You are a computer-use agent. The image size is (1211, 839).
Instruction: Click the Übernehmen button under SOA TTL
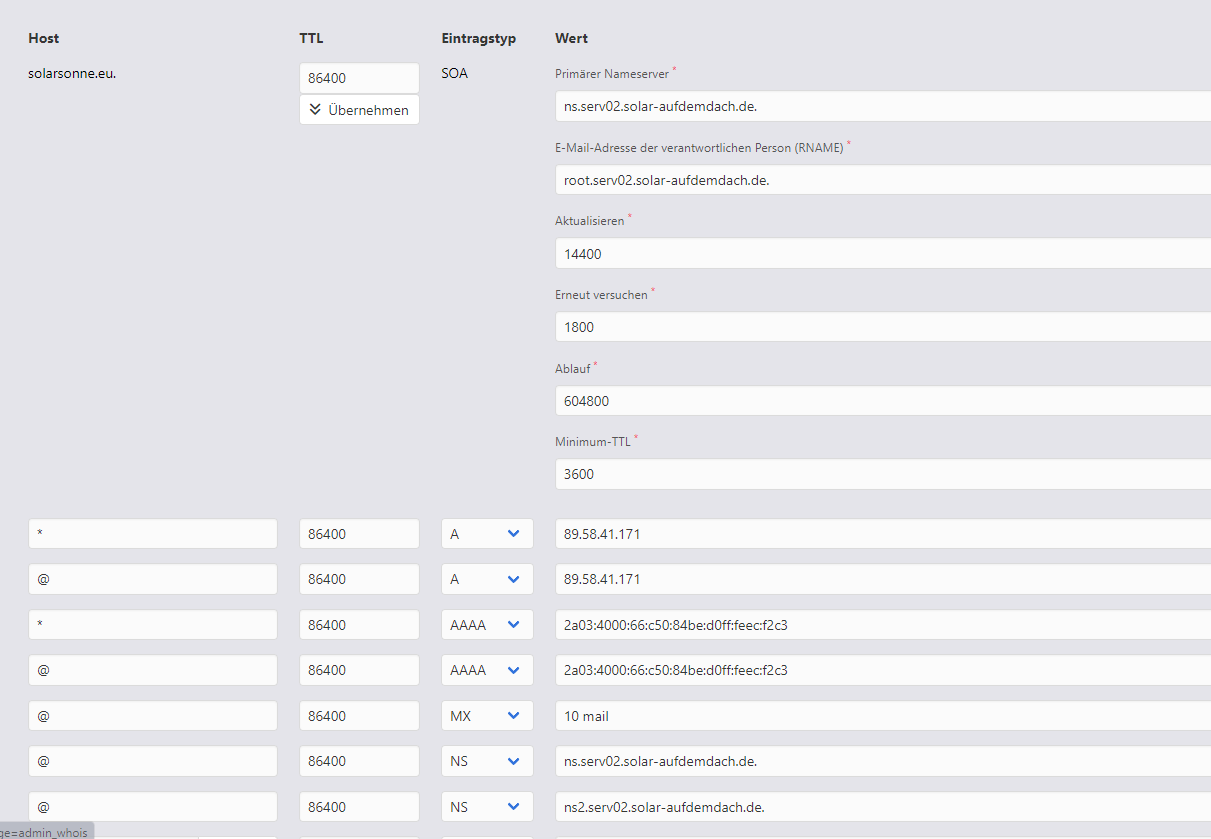[359, 110]
